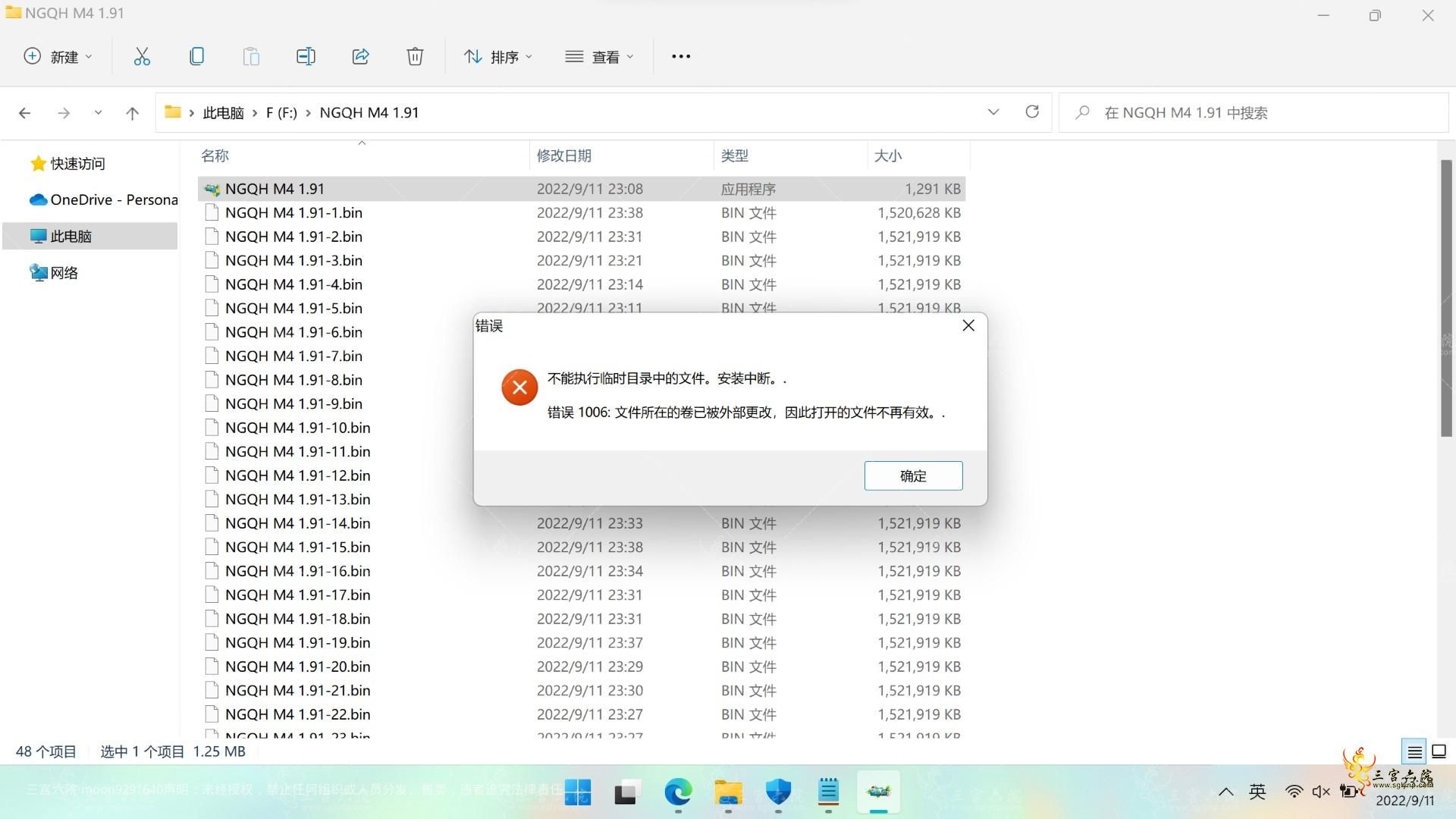1456x819 pixels.
Task: Click the NGQH installer icon on taskbar
Action: [878, 792]
